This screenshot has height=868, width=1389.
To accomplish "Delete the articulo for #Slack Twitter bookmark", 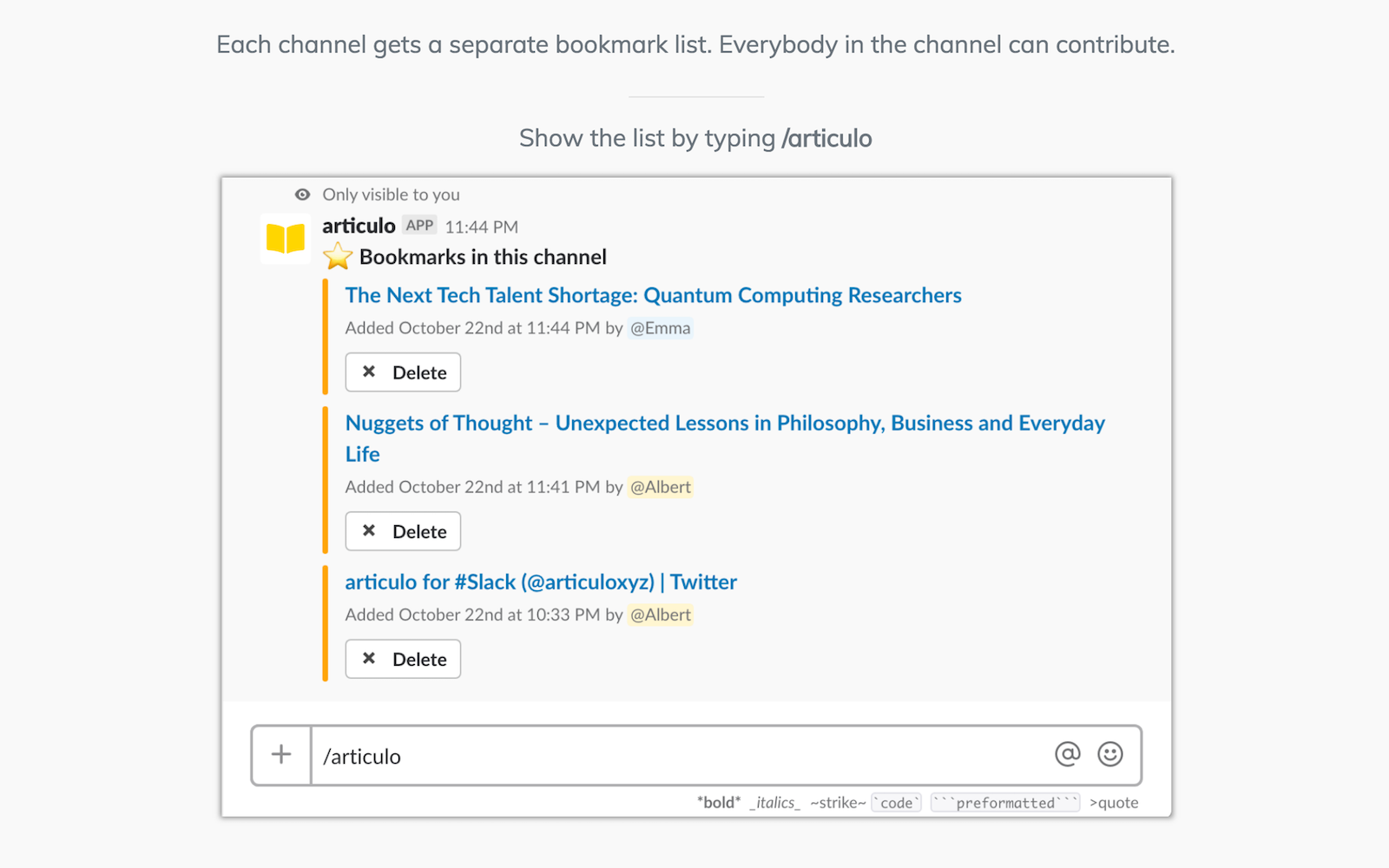I will 403,659.
